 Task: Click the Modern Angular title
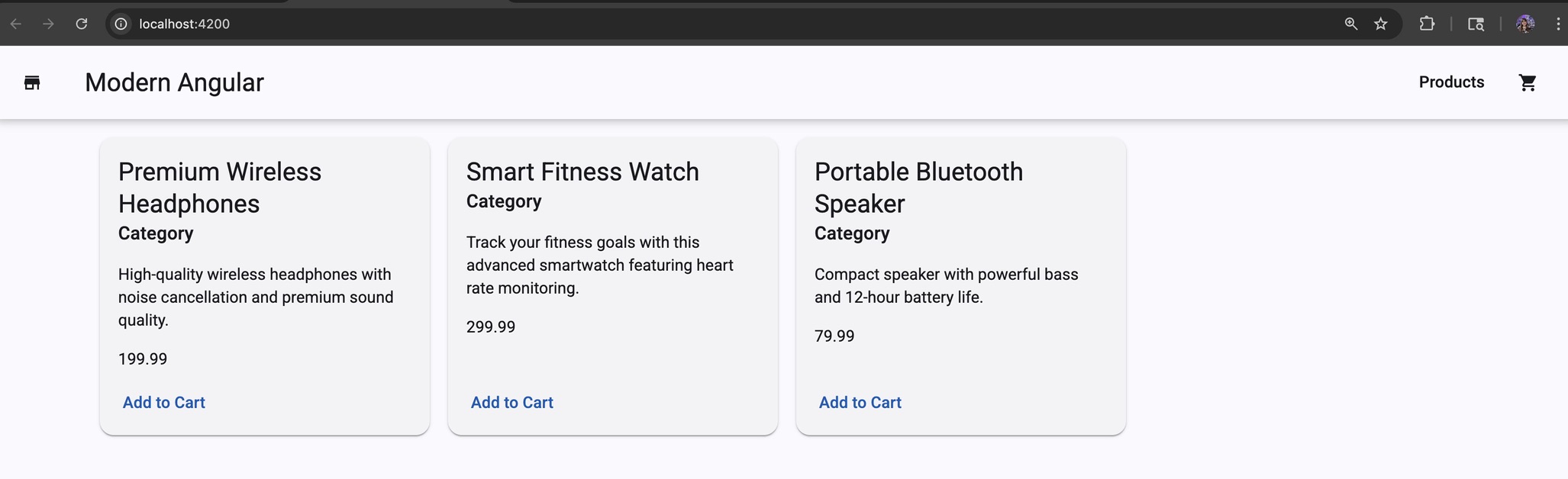(174, 82)
